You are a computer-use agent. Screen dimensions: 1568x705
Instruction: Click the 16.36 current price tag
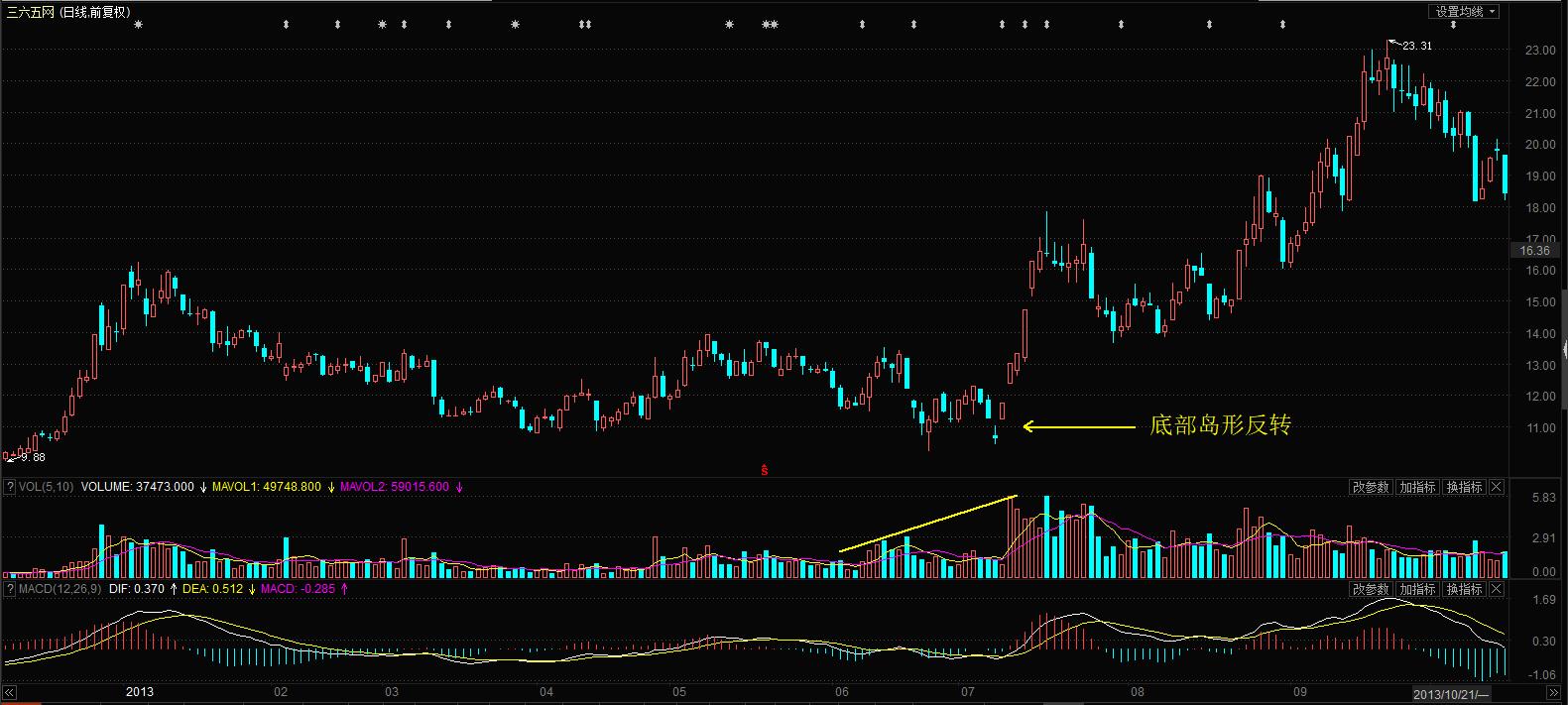pos(1534,251)
